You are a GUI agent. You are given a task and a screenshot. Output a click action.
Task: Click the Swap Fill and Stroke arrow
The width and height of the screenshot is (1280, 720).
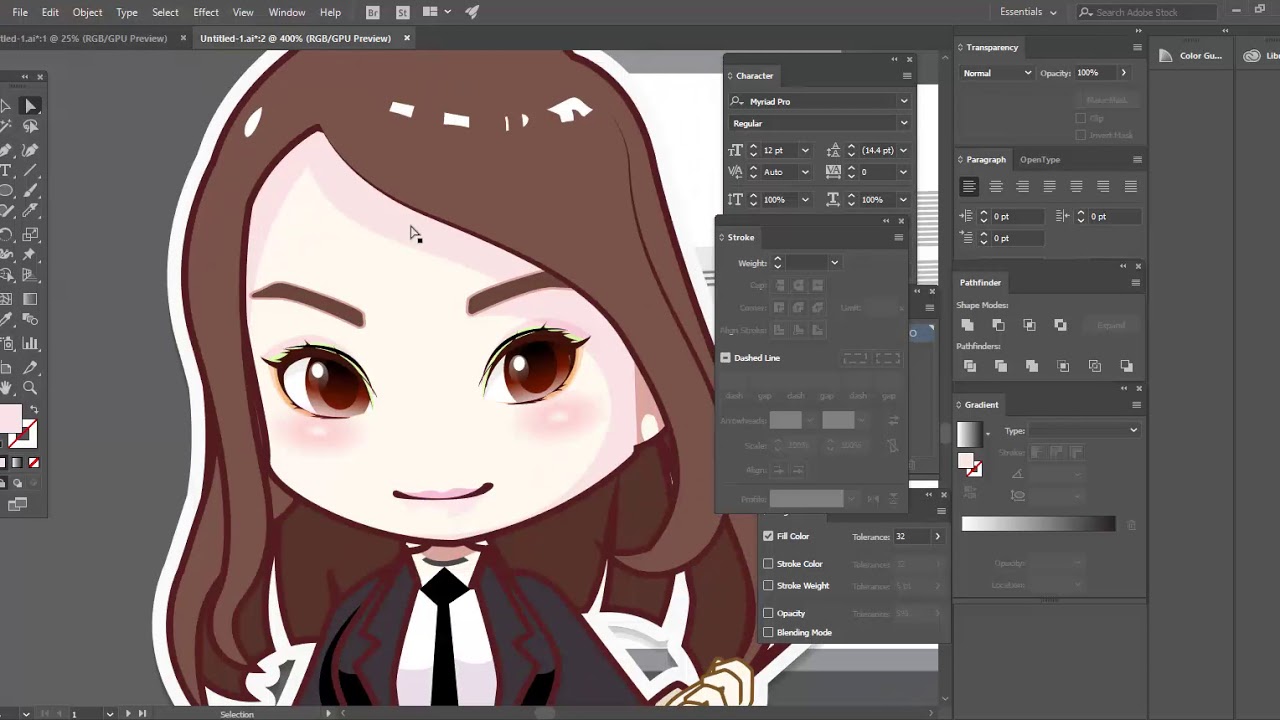pos(33,410)
